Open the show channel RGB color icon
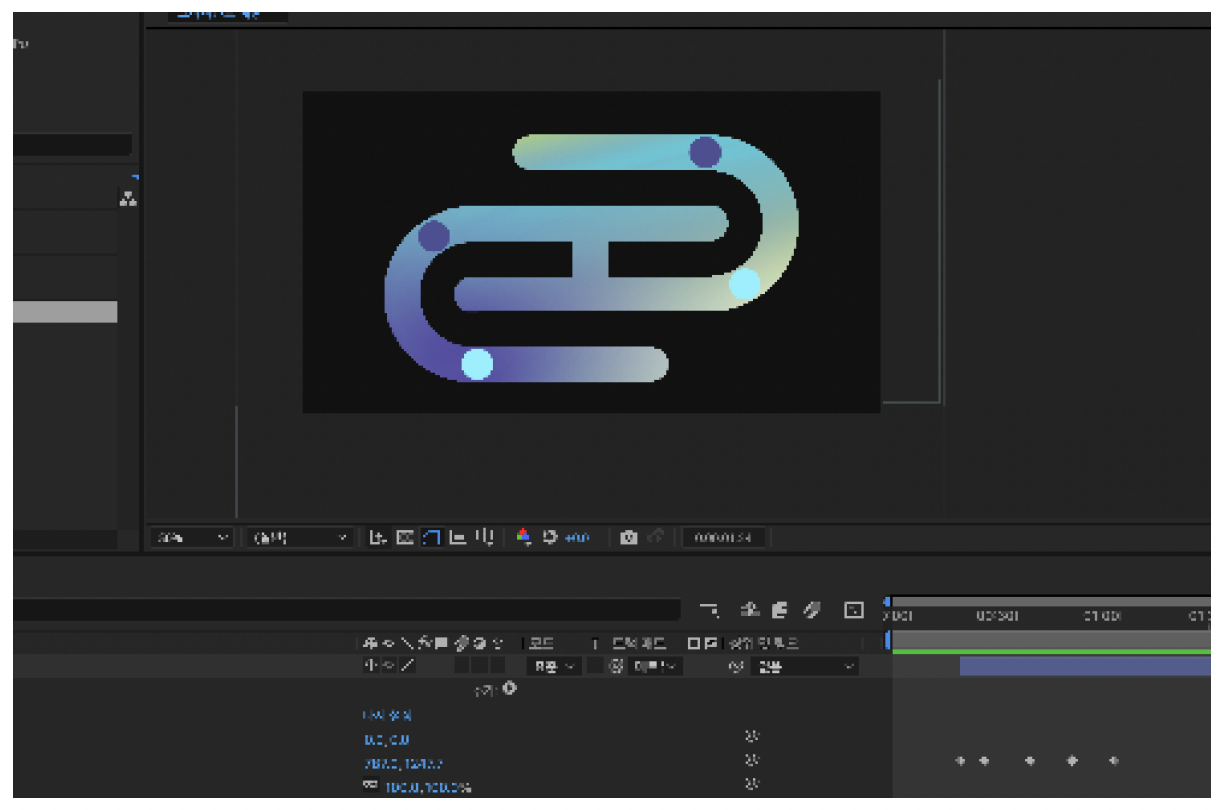 (523, 537)
